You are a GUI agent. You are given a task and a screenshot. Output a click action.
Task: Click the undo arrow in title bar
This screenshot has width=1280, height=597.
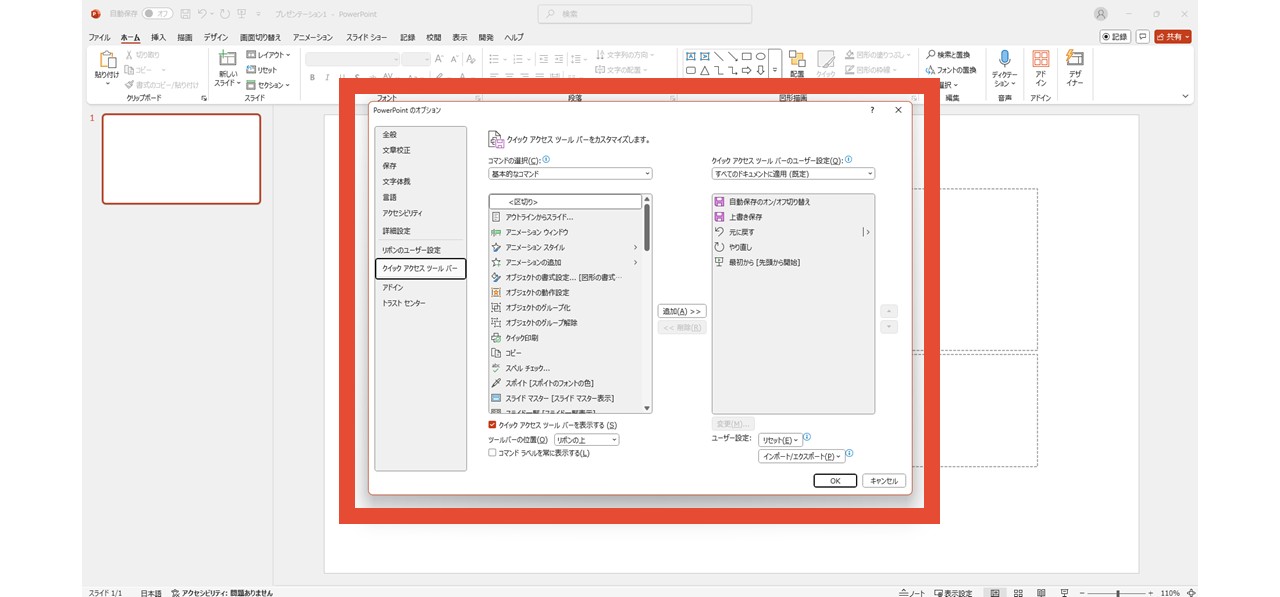tap(203, 14)
